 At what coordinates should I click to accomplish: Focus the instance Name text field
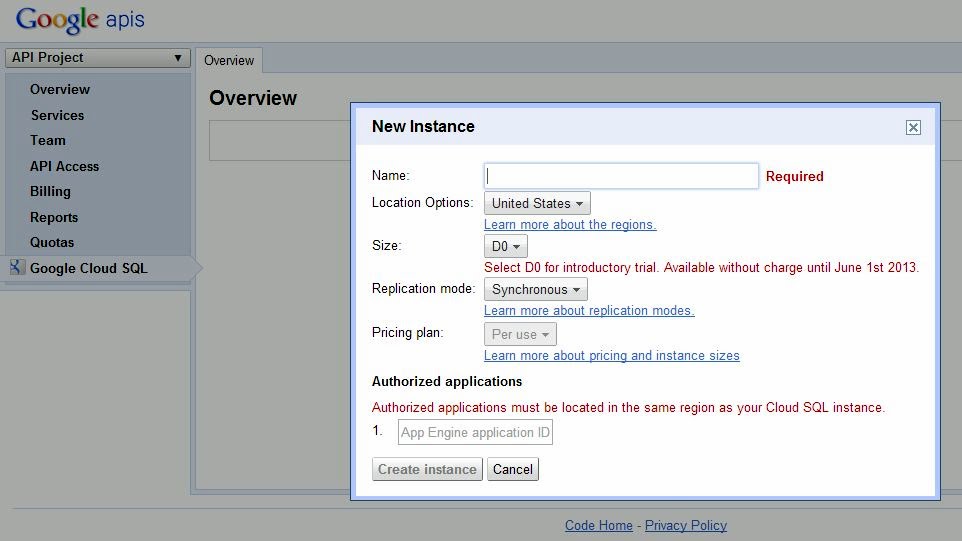621,176
